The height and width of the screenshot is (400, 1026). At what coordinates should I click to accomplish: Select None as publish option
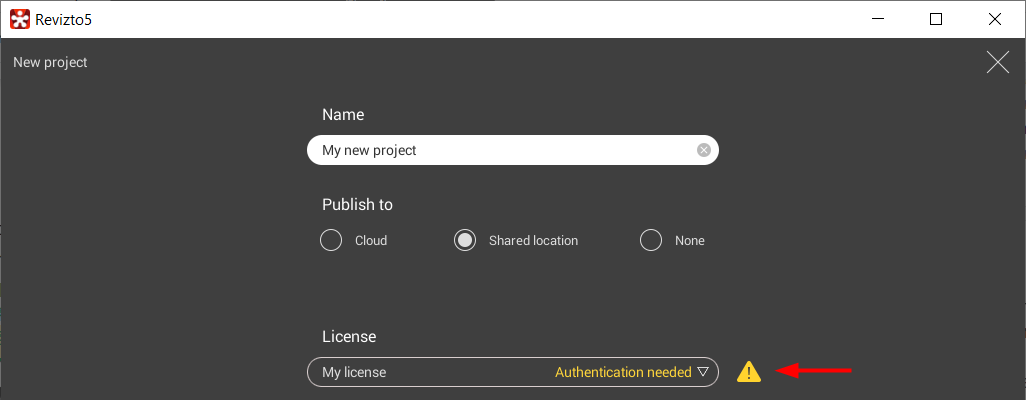651,240
